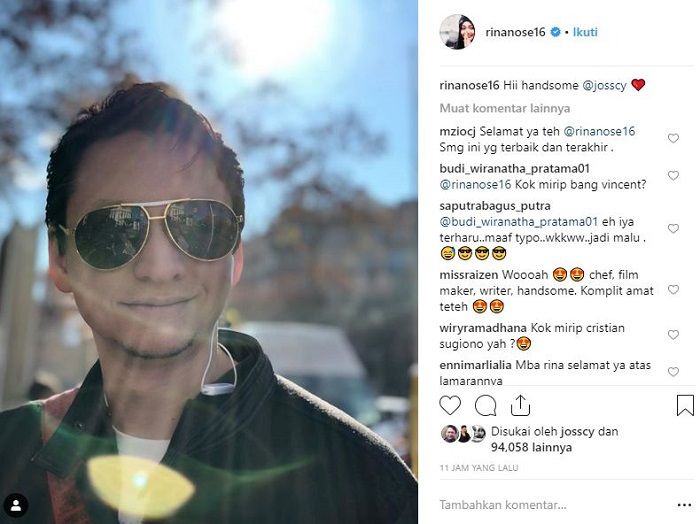Share the post via share icon
The width and height of the screenshot is (700, 524).
click(520, 405)
